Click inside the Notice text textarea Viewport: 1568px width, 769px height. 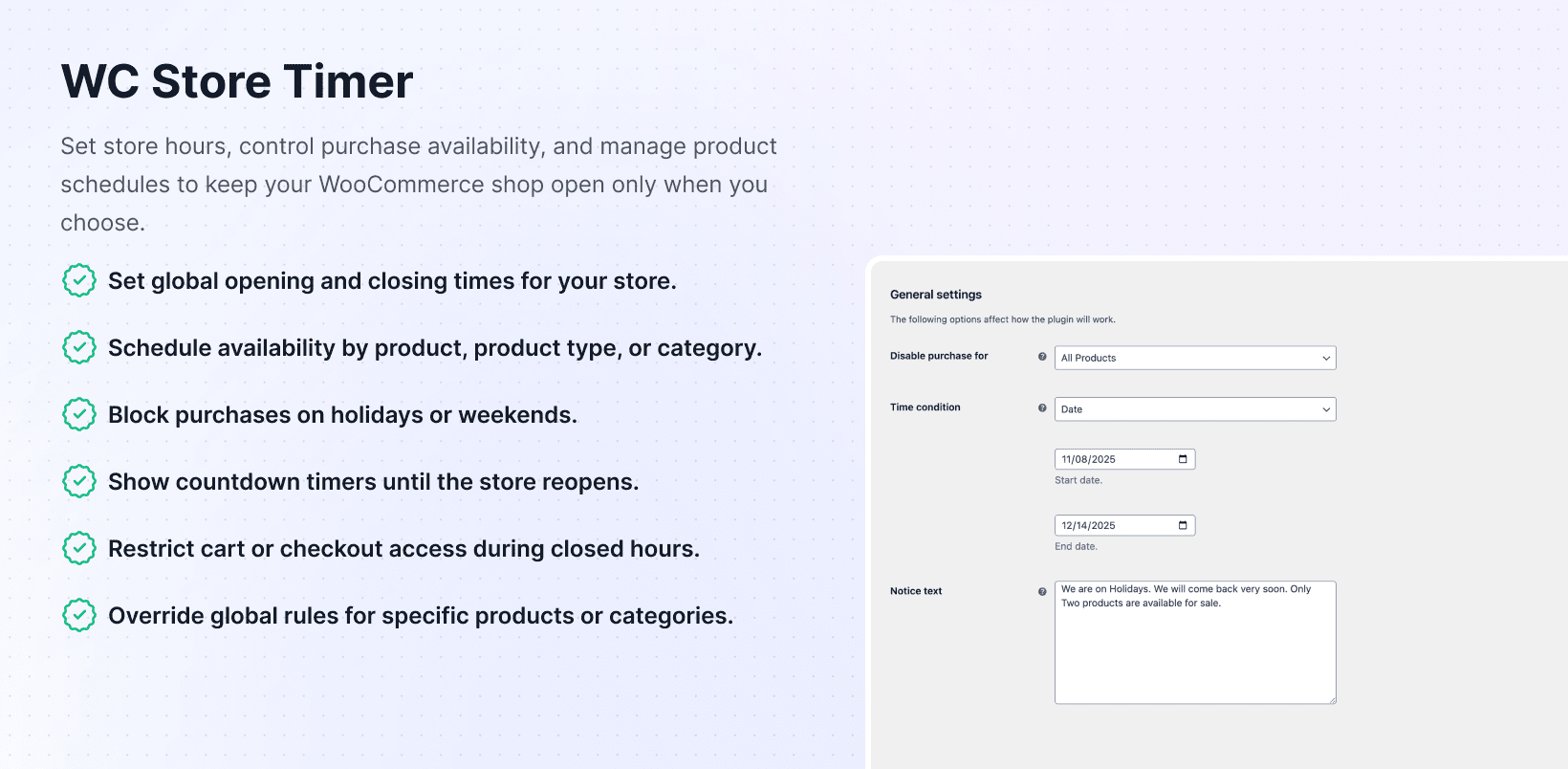click(x=1194, y=650)
